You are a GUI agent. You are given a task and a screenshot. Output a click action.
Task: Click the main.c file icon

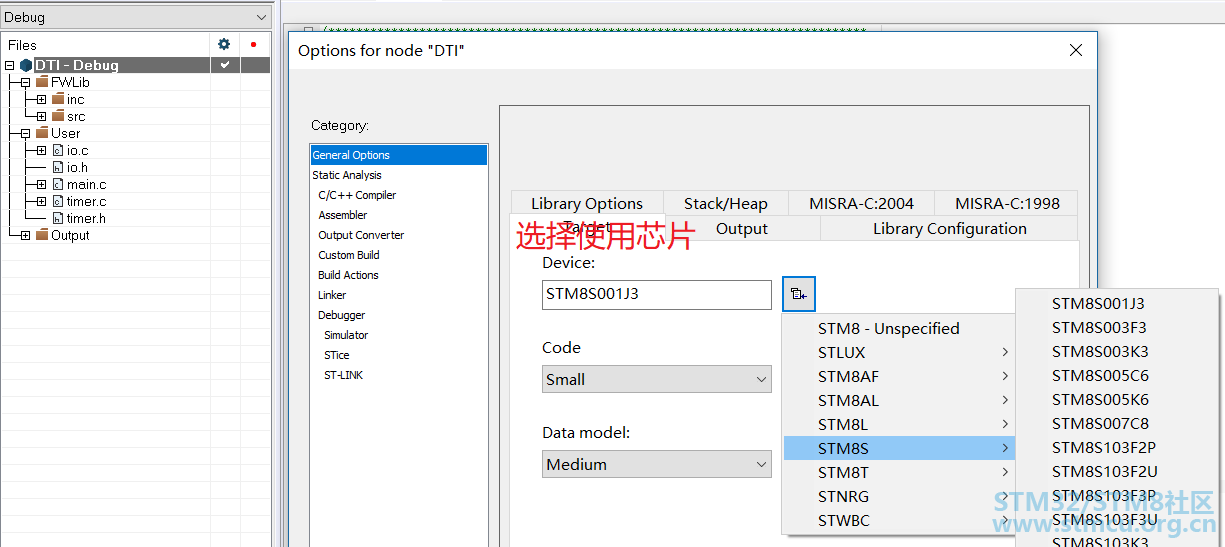coord(58,184)
